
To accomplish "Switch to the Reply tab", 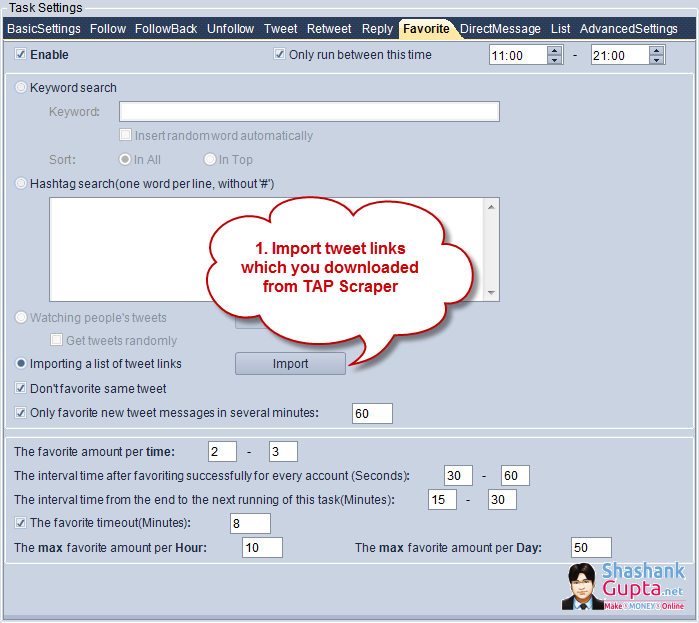I will pyautogui.click(x=377, y=29).
